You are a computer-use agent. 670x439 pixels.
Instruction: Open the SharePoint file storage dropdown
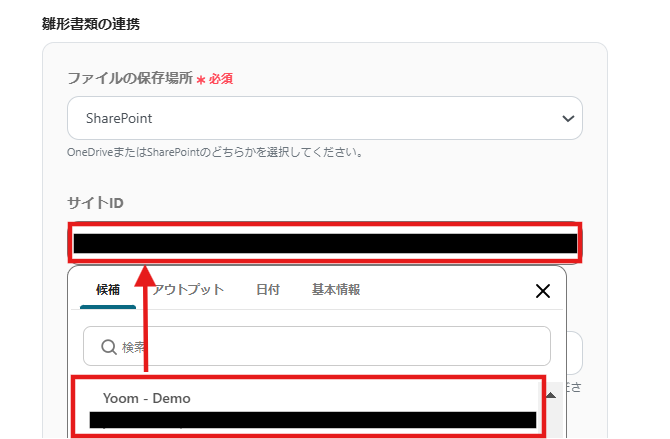tap(325, 118)
